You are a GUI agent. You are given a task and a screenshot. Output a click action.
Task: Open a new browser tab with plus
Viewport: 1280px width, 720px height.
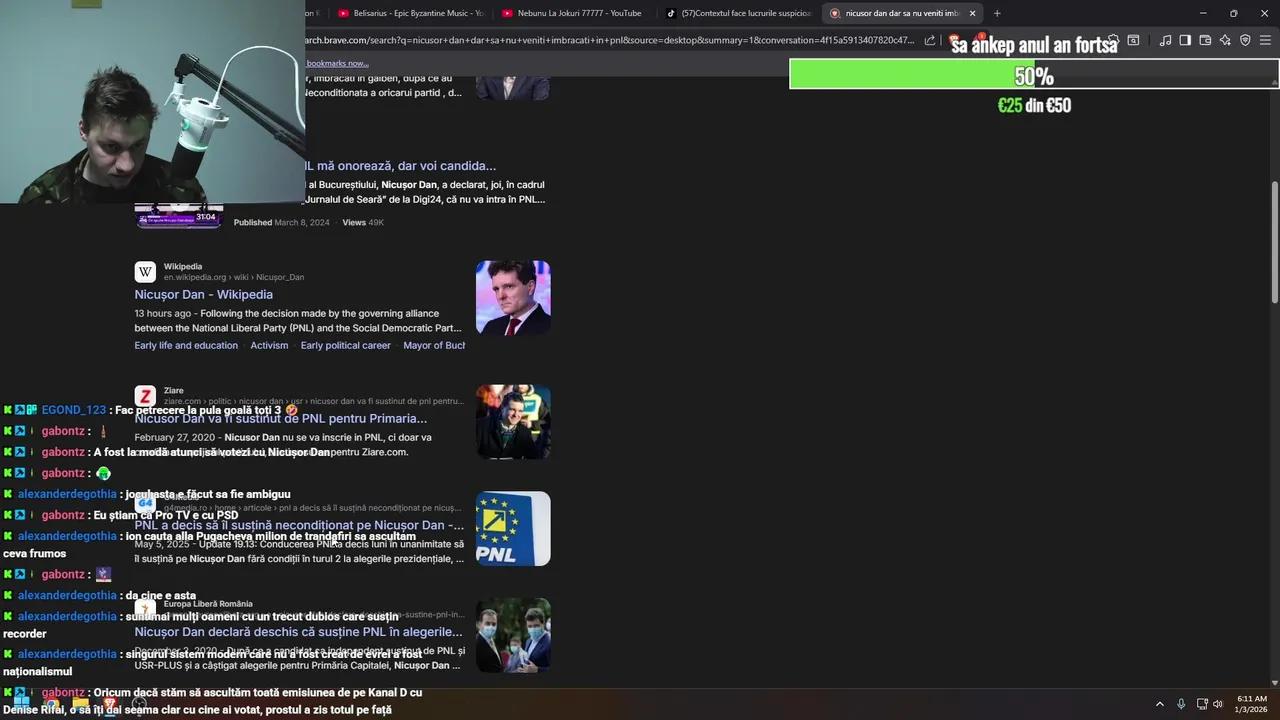point(997,13)
